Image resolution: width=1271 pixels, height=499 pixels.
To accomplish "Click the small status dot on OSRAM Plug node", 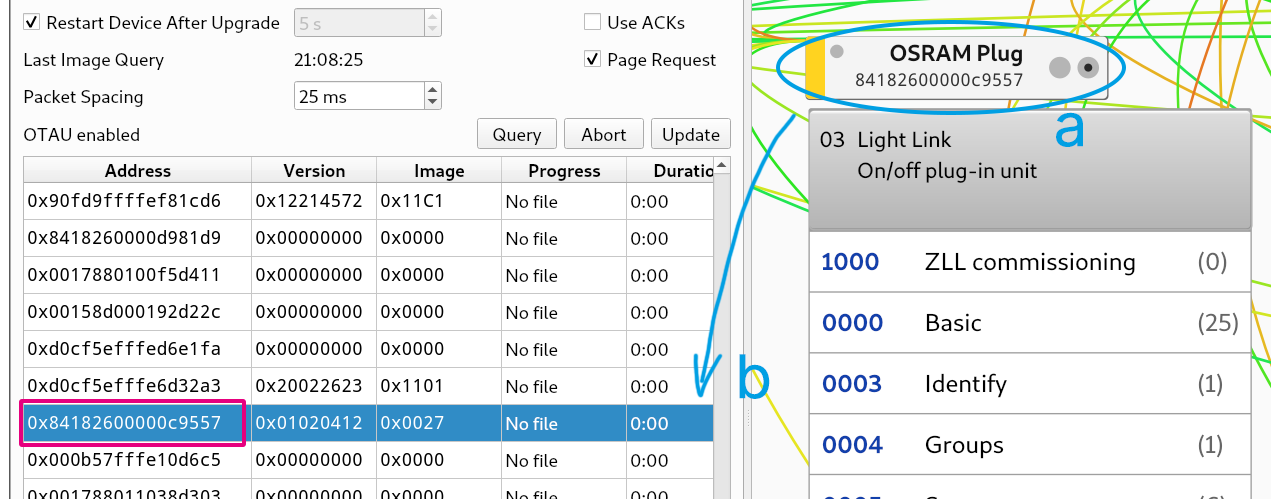I will point(837,52).
